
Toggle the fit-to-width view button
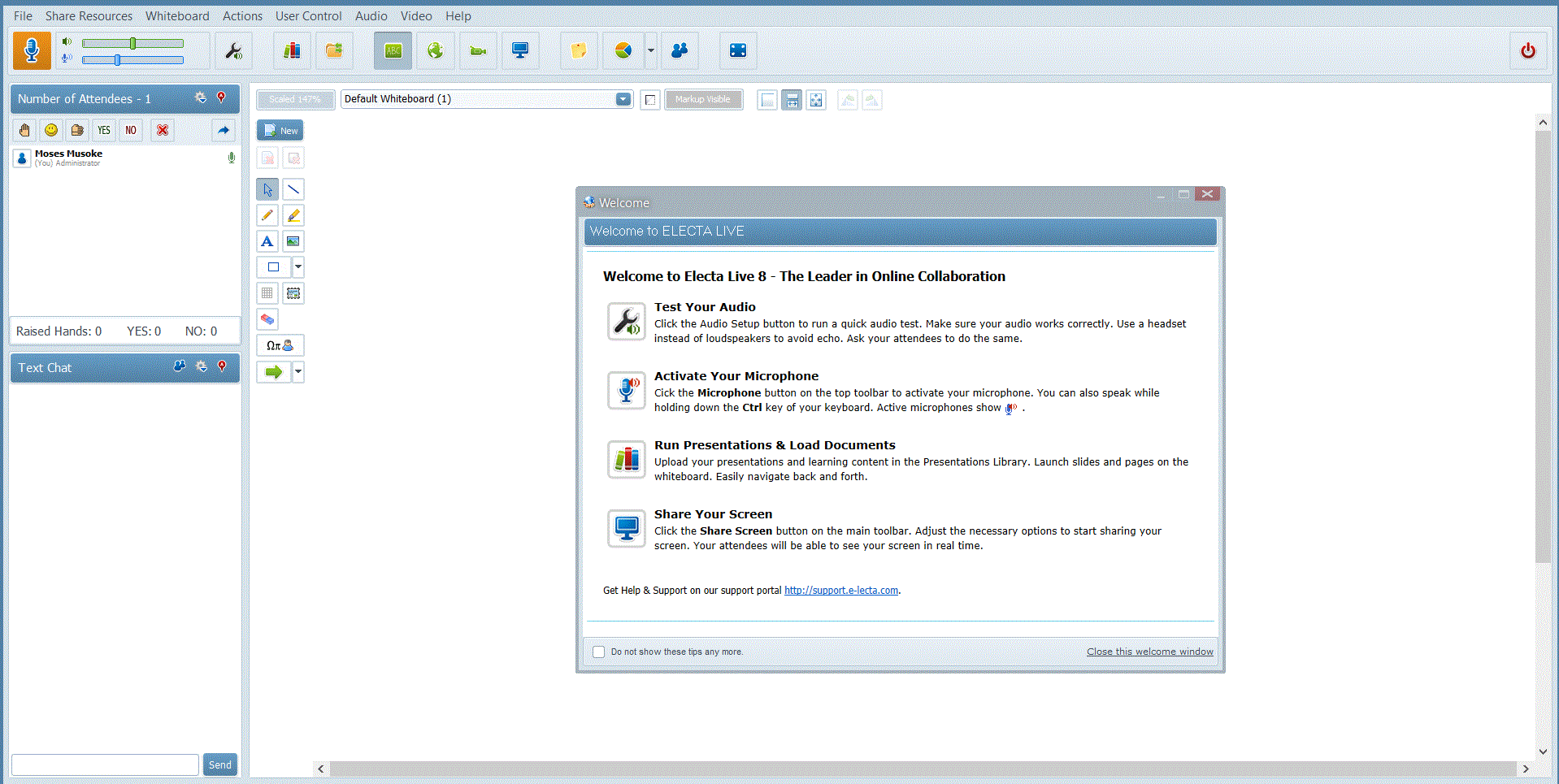pyautogui.click(x=792, y=100)
